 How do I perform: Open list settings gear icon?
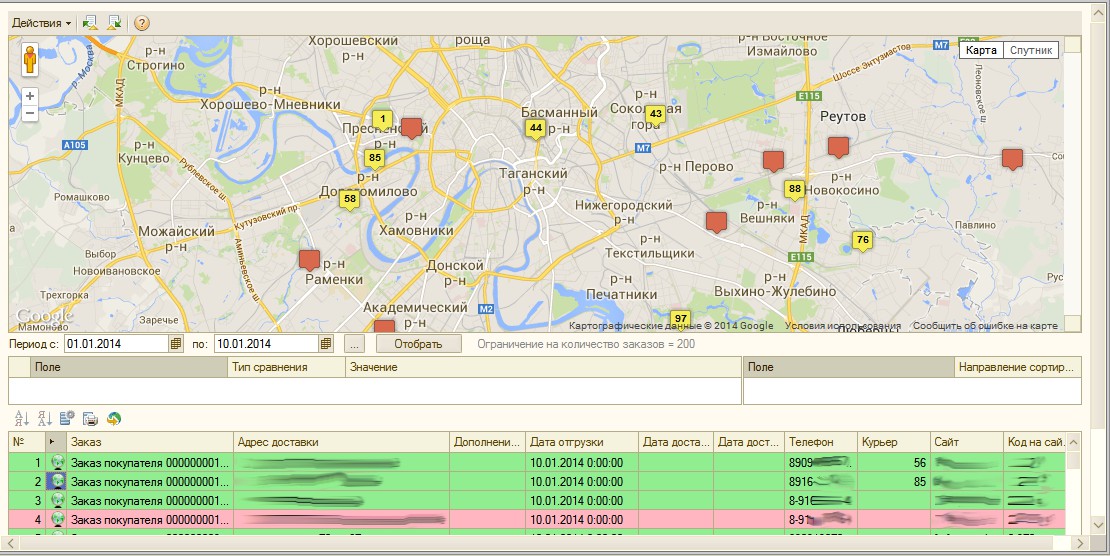(67, 419)
